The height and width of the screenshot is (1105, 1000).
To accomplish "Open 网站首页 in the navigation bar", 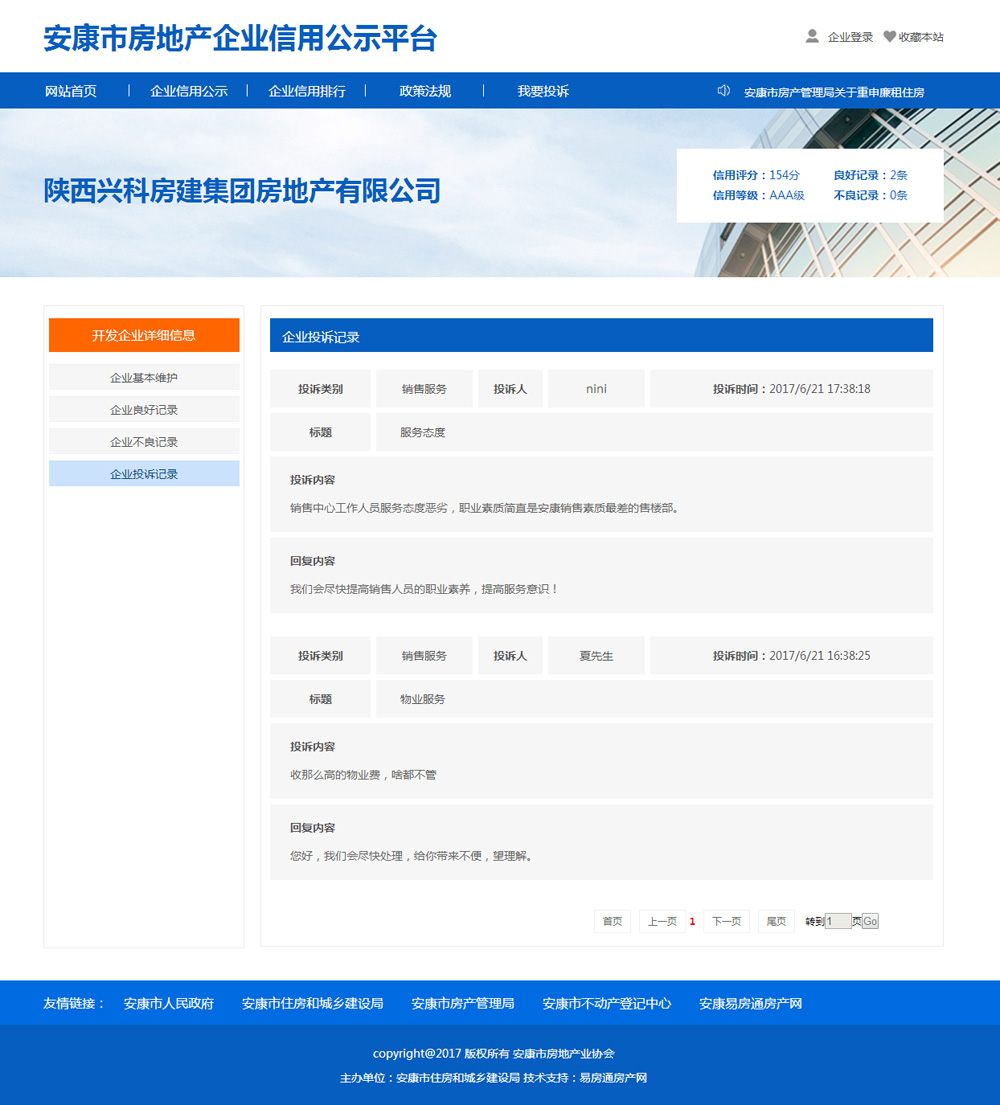I will pyautogui.click(x=71, y=91).
